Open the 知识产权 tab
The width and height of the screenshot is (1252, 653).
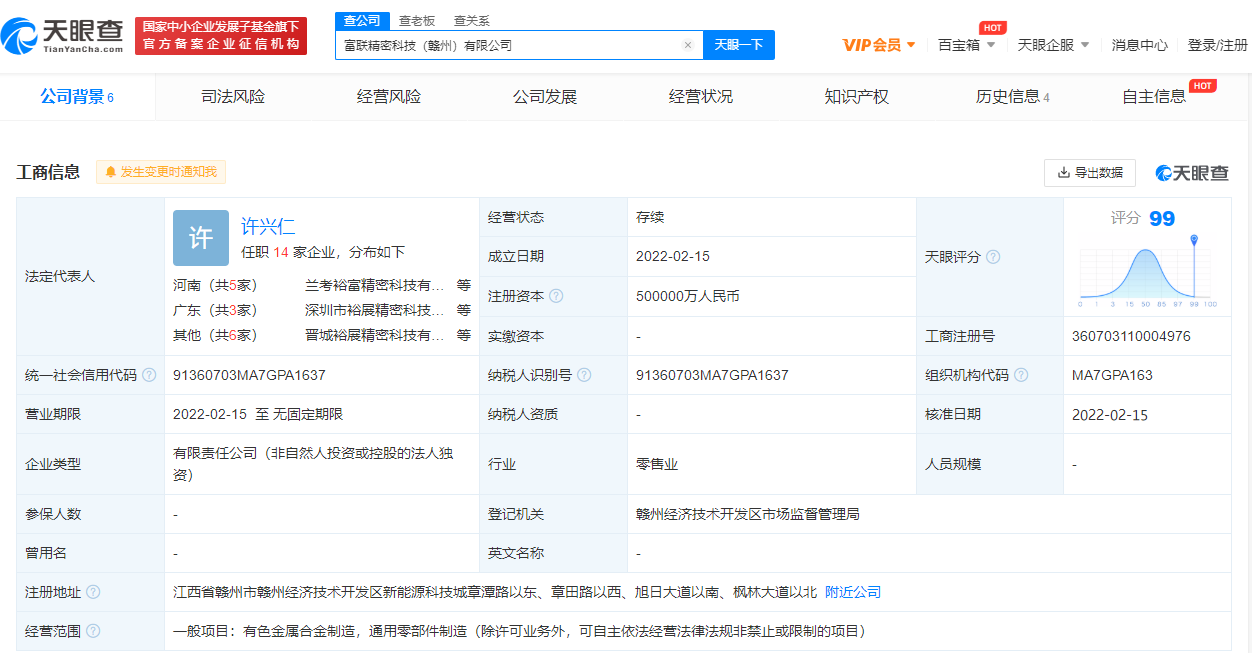[x=856, y=97]
